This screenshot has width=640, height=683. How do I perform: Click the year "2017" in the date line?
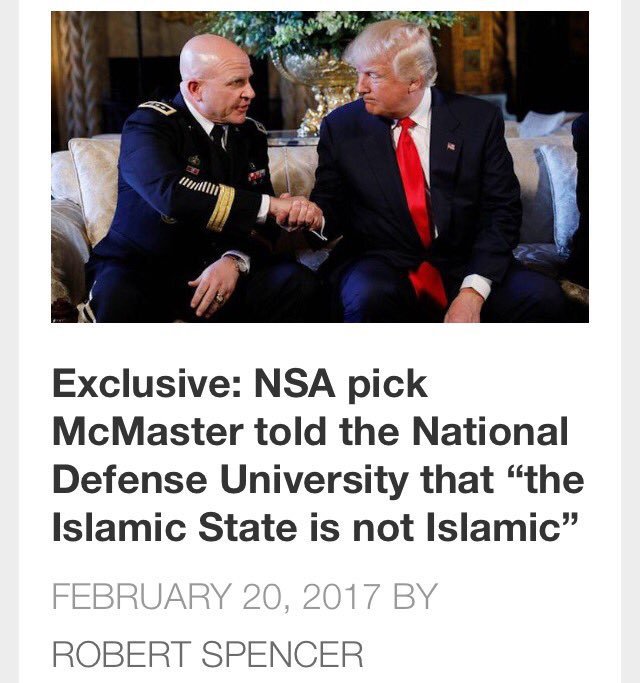340,597
